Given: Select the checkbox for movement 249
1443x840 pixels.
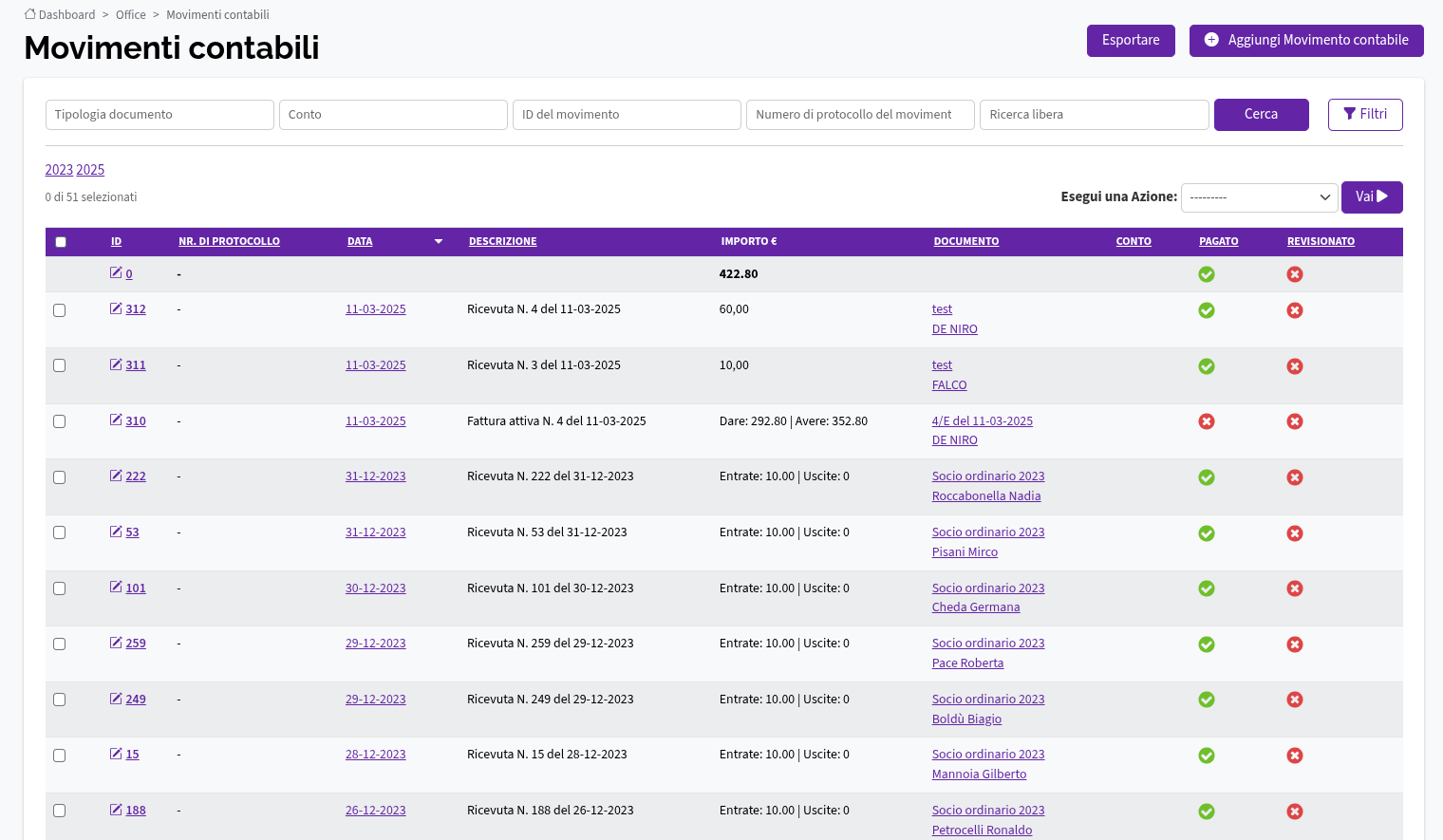Looking at the screenshot, I should pyautogui.click(x=60, y=700).
